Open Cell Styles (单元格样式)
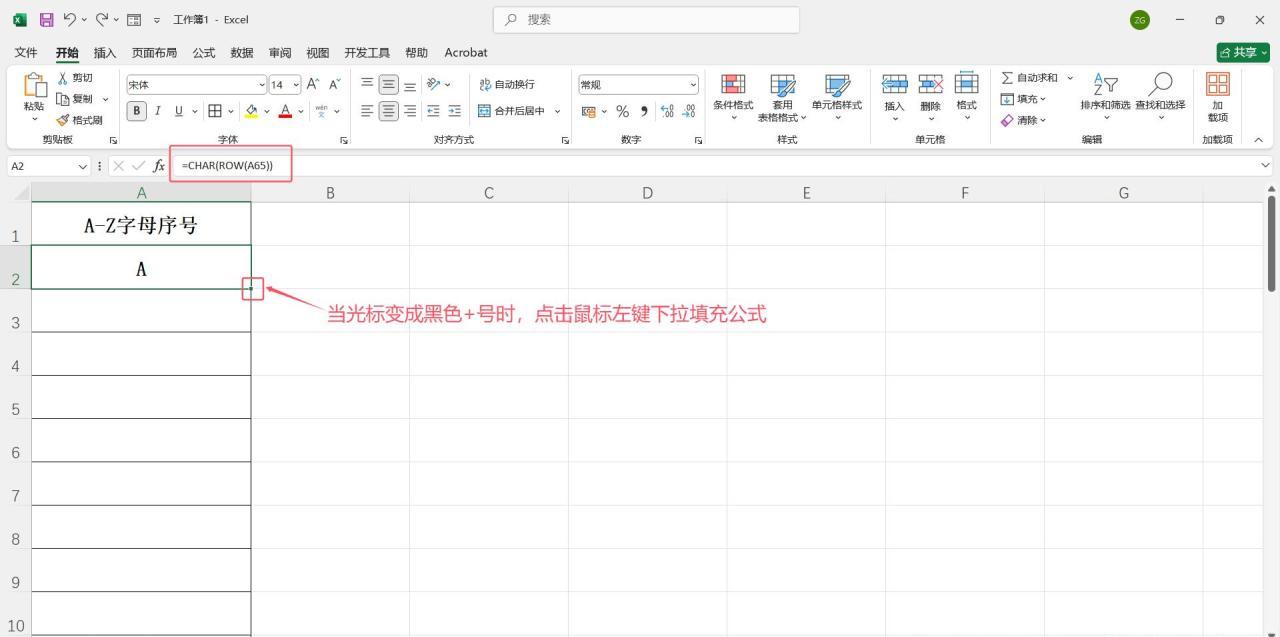Screen dimensions: 1280x637 click(837, 97)
